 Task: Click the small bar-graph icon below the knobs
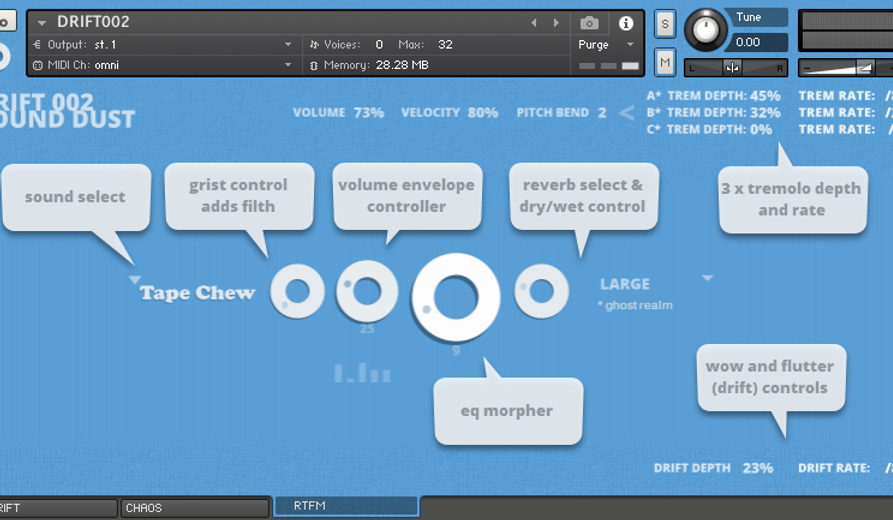point(361,374)
